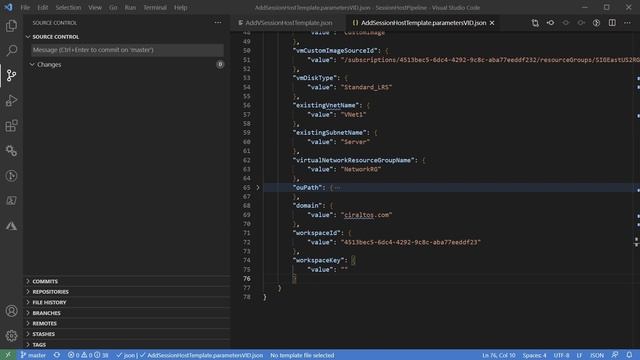Open the Explorer view in activity bar
This screenshot has width=640, height=360.
pyautogui.click(x=11, y=26)
